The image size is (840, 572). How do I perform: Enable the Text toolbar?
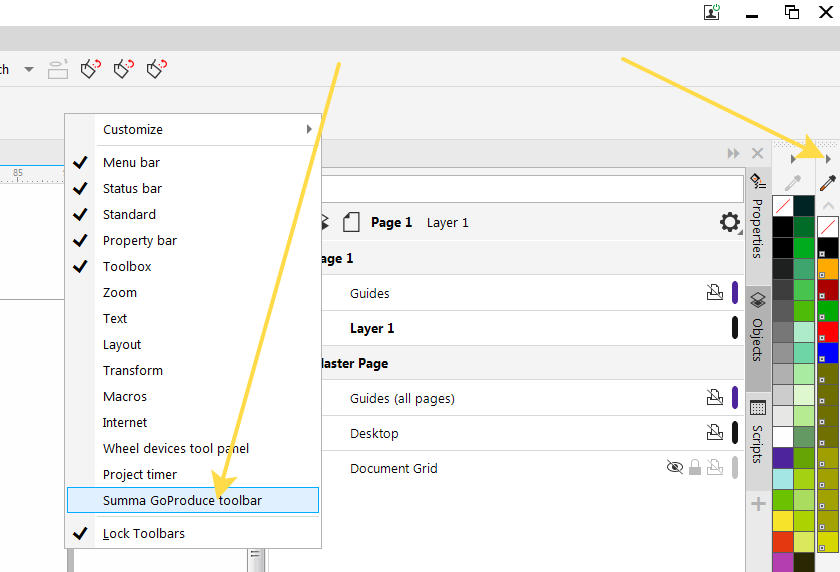tap(193, 318)
